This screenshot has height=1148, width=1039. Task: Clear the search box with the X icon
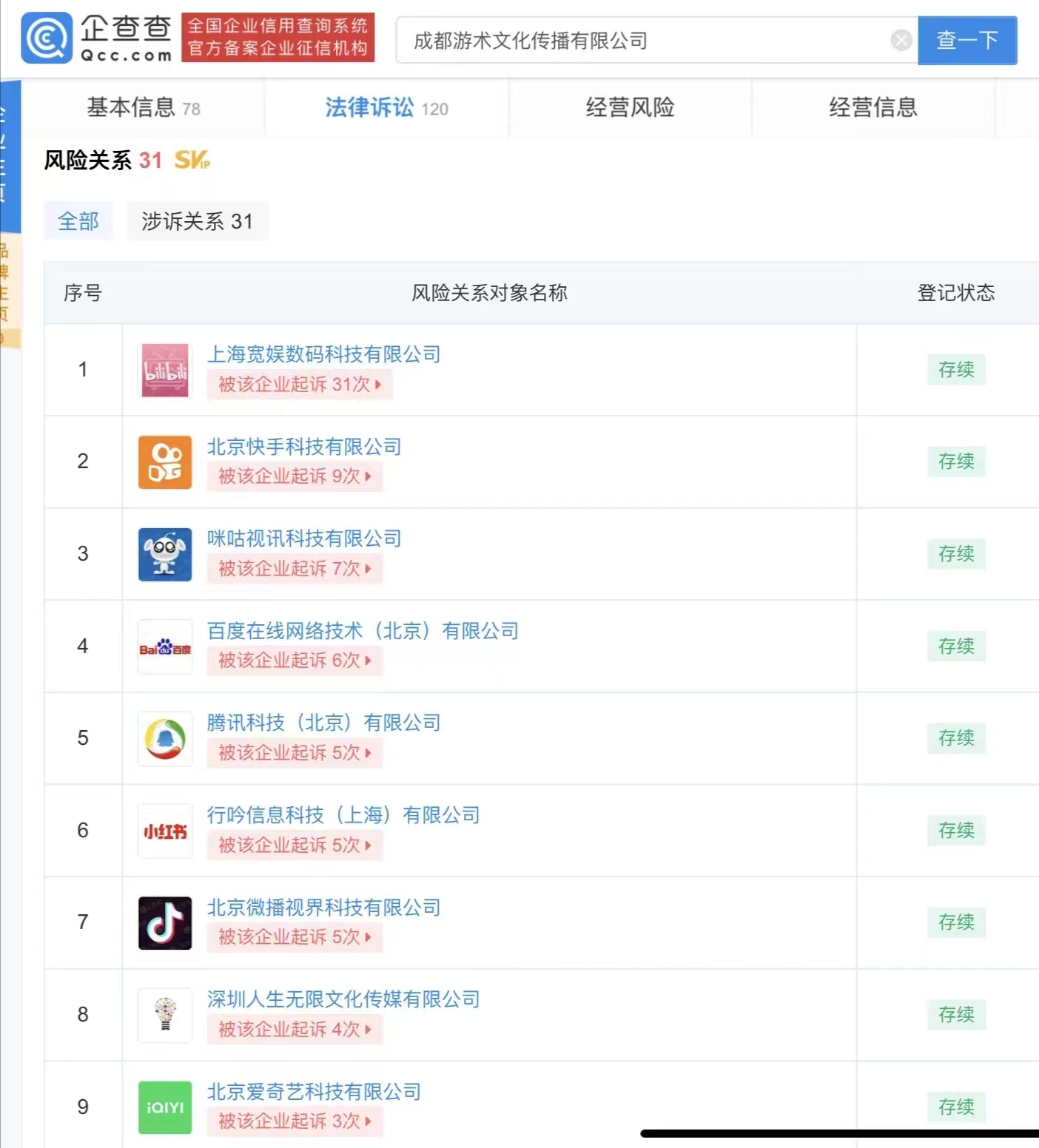pyautogui.click(x=901, y=40)
